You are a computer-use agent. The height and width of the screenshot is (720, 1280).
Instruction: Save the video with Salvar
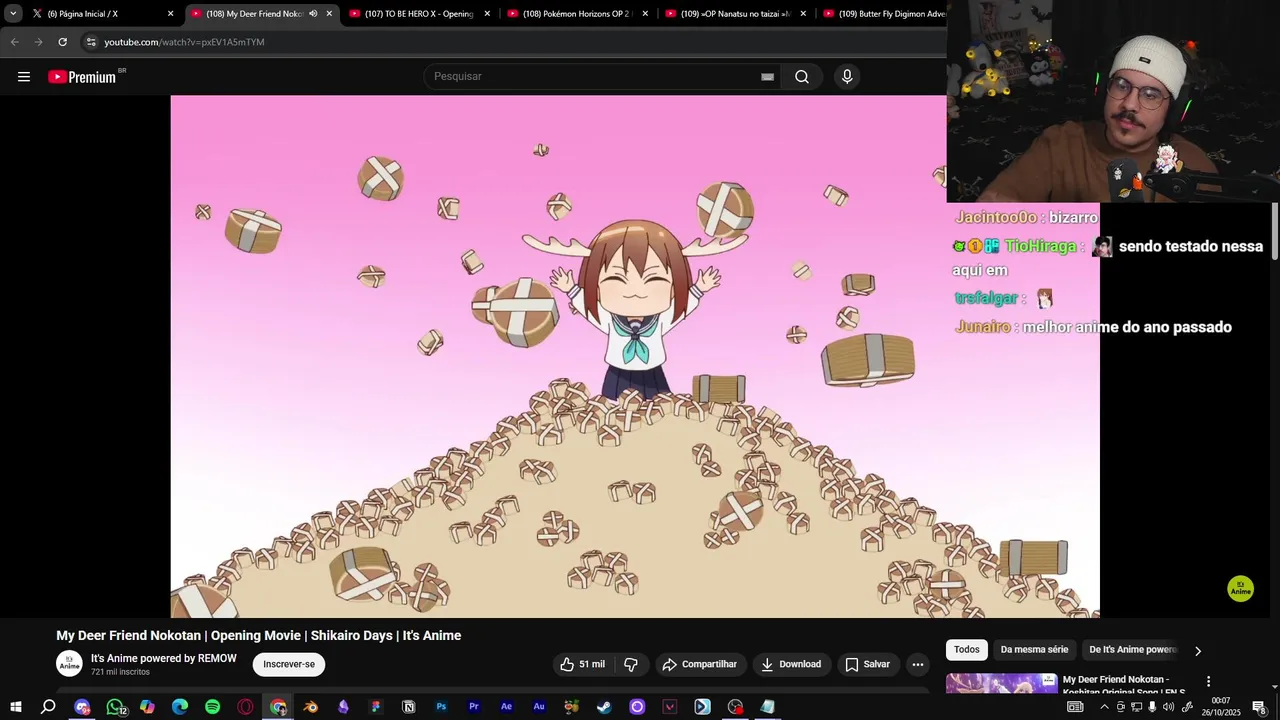867,664
